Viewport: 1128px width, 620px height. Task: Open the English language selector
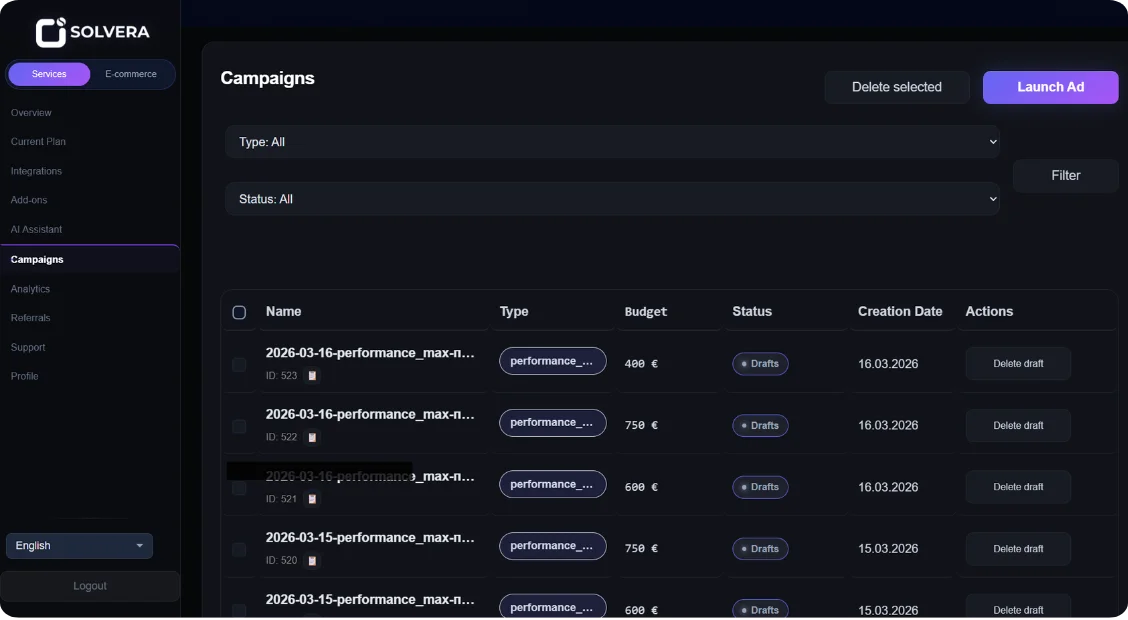coord(79,546)
